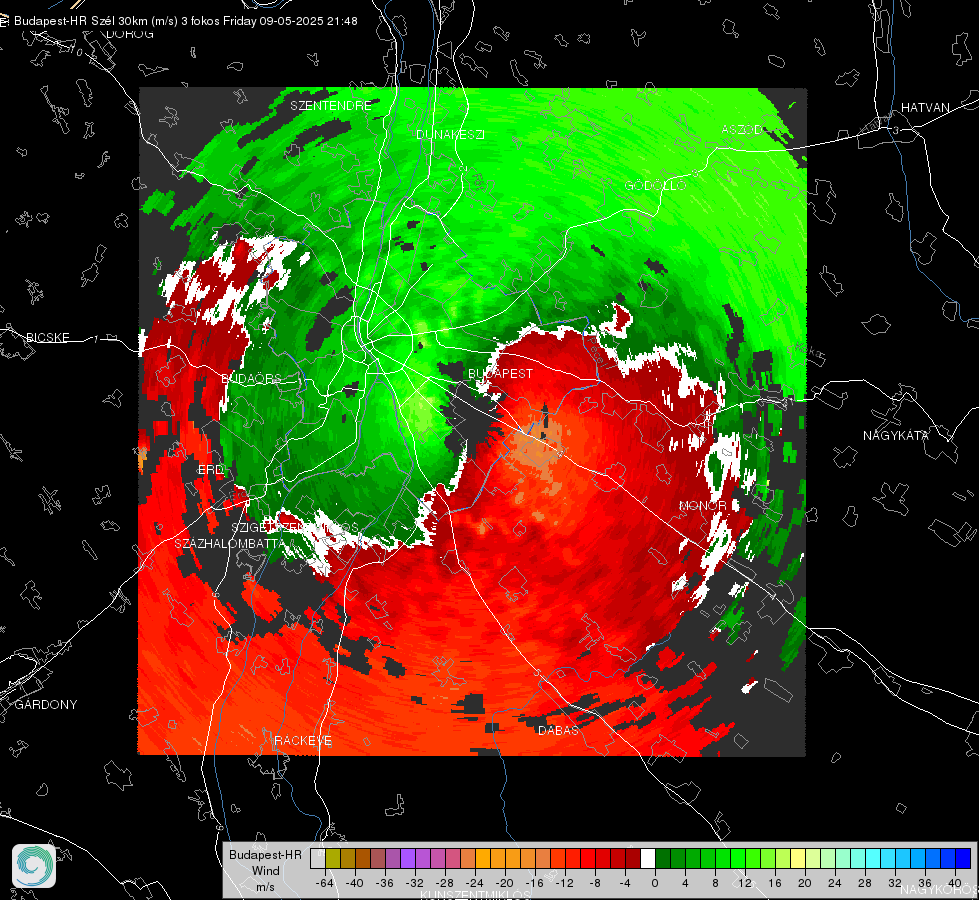
Task: Click the MONOR town label
Action: pyautogui.click(x=702, y=505)
